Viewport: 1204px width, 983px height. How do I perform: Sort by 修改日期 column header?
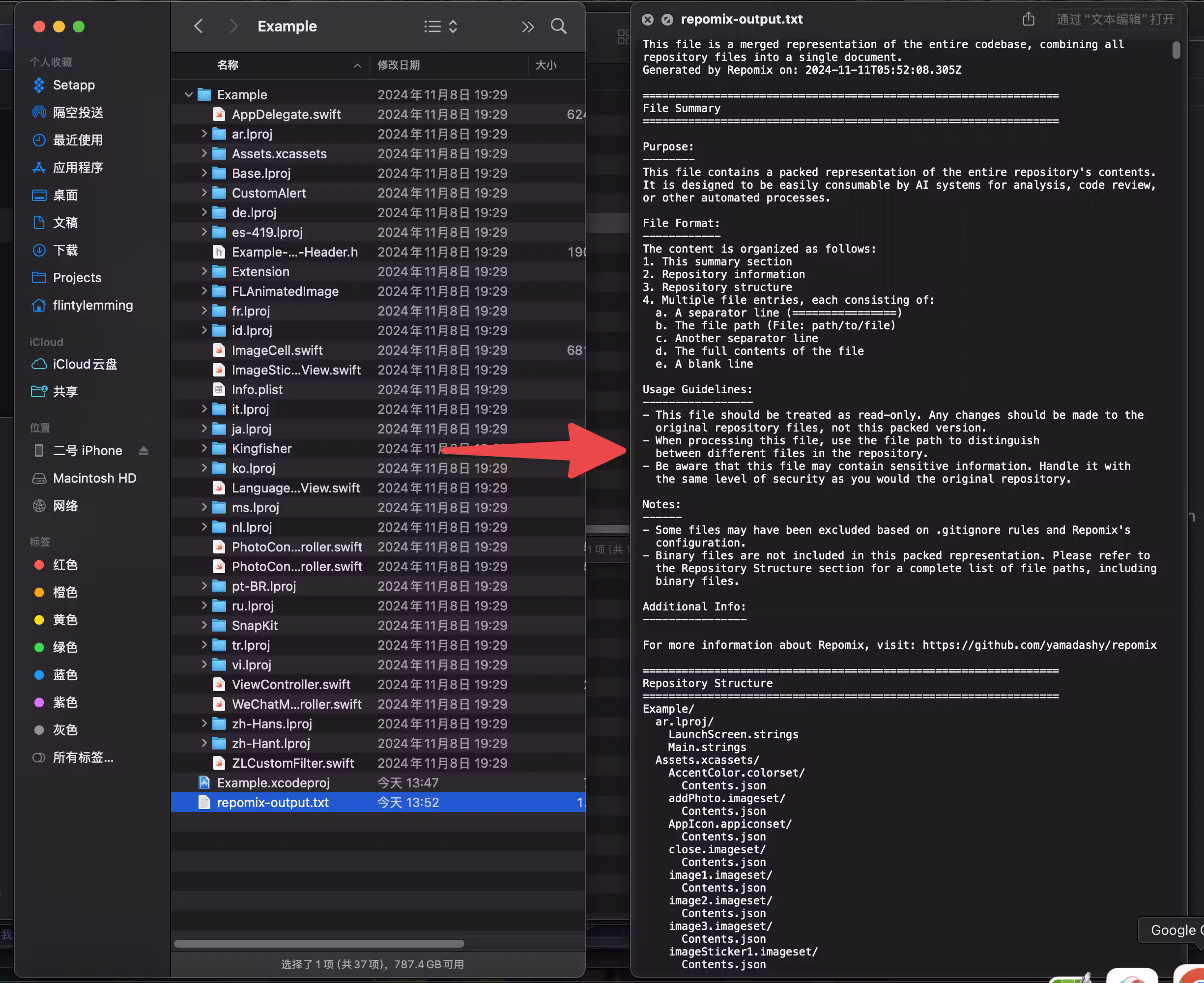[x=399, y=65]
